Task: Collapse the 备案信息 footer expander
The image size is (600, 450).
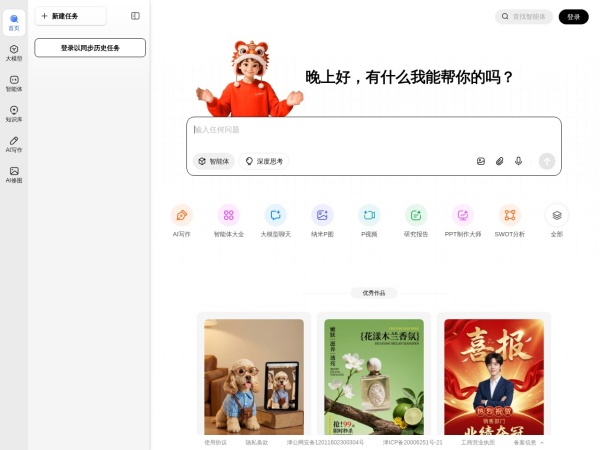Action: [528, 442]
